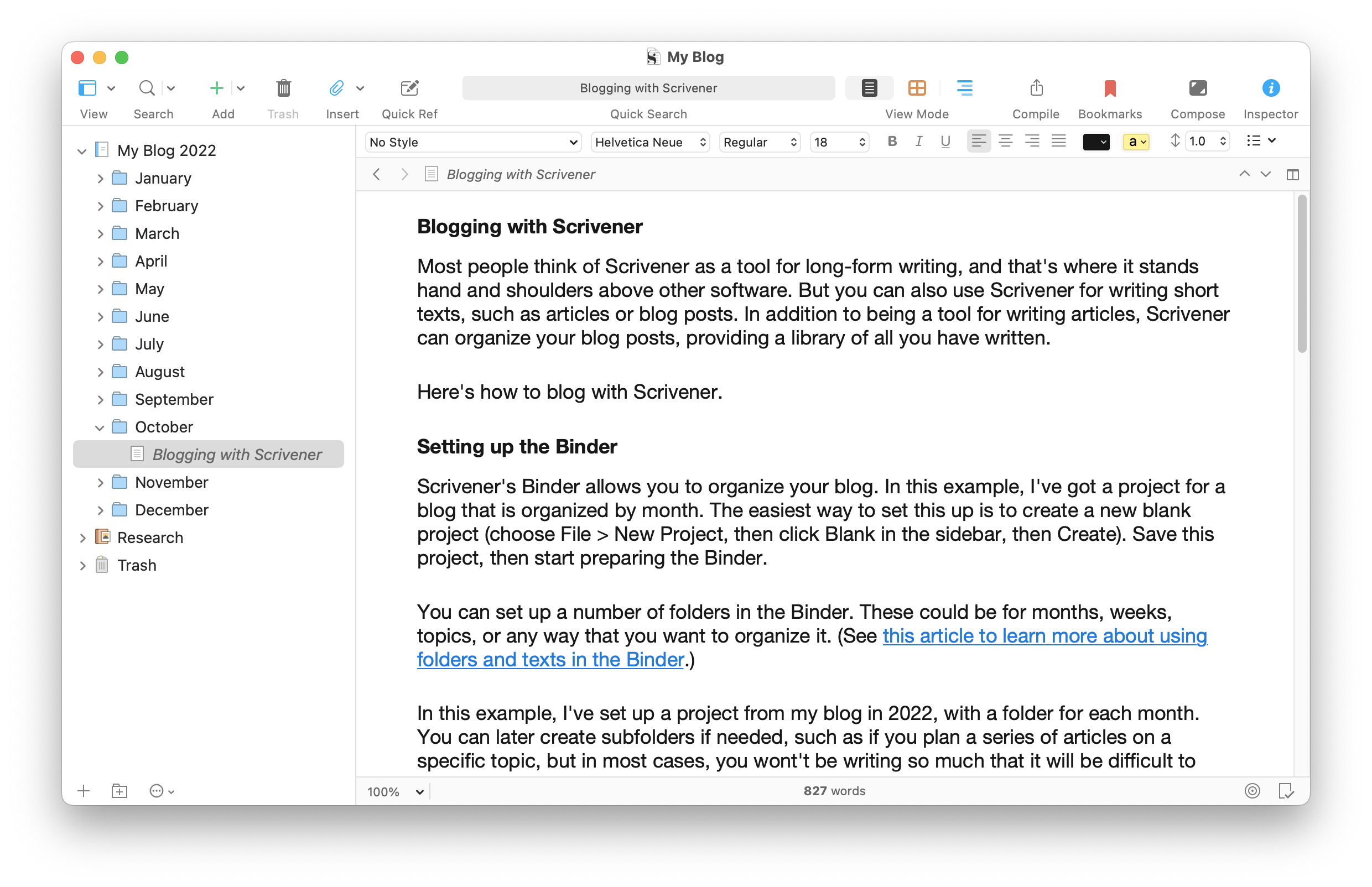The width and height of the screenshot is (1372, 887).
Task: Open the Compile share icon
Action: point(1036,88)
